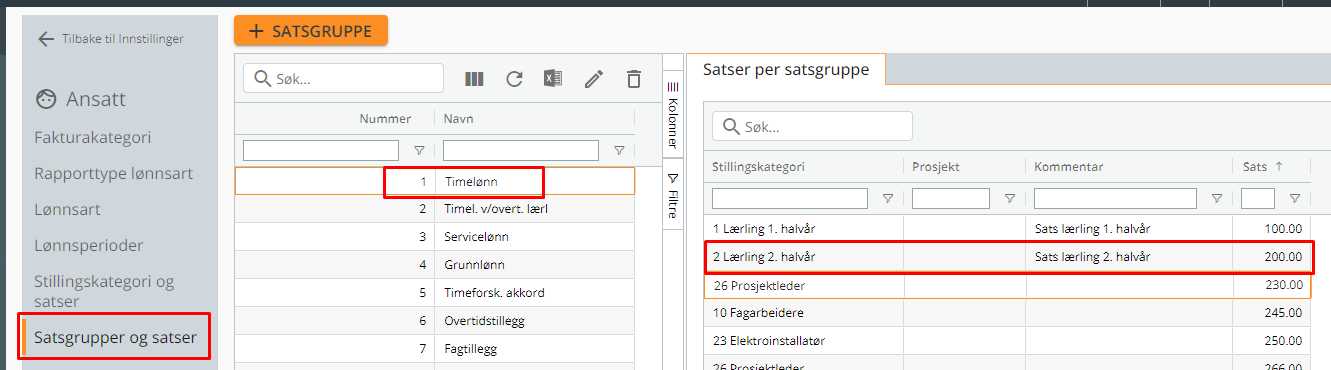Export the list to Excel
The height and width of the screenshot is (370, 1331).
point(553,79)
